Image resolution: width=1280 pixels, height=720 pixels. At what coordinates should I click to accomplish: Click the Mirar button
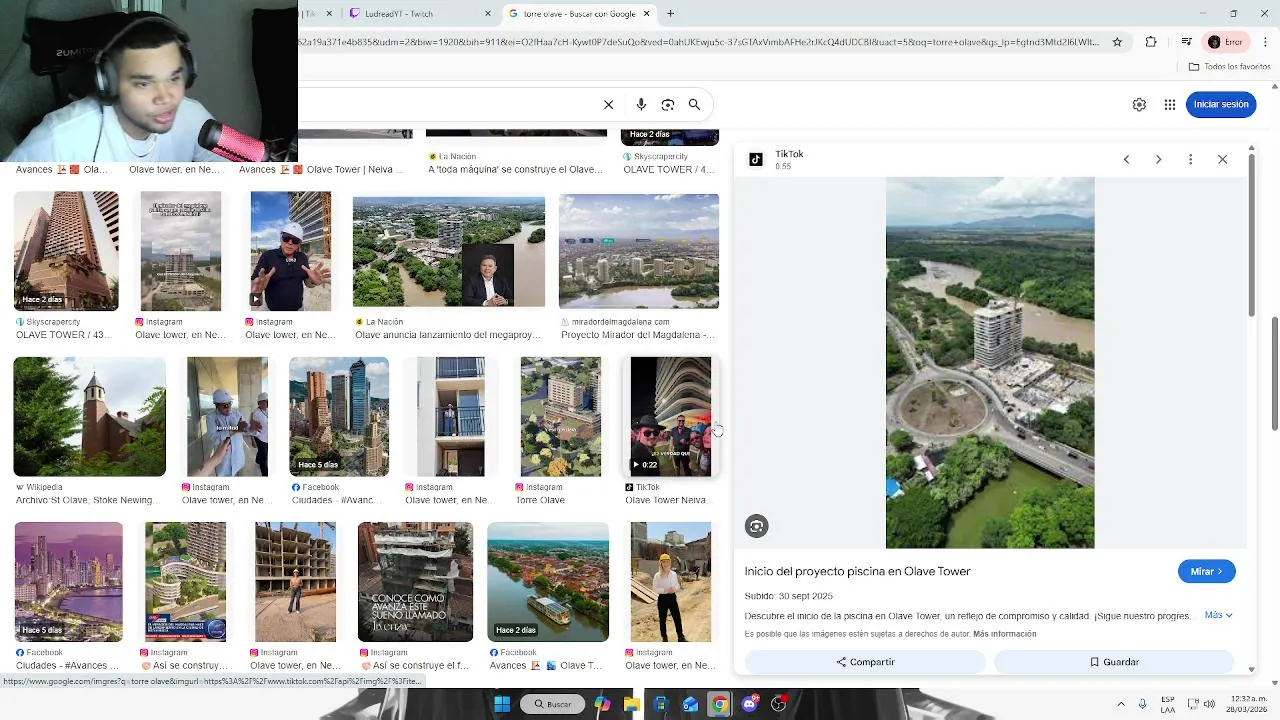coord(1206,571)
